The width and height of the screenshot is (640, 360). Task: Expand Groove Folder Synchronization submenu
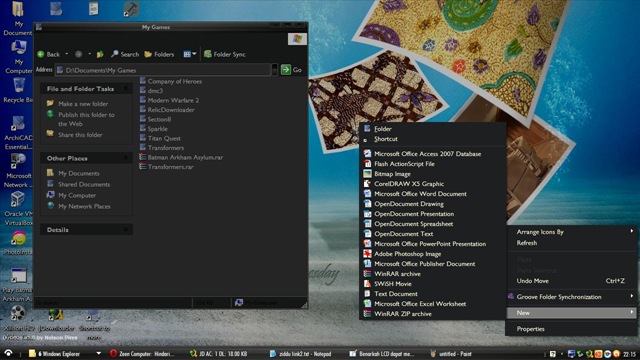tap(571, 297)
